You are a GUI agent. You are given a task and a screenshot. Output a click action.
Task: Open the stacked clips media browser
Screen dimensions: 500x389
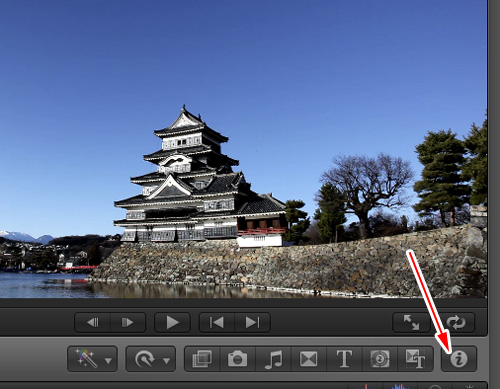coord(202,359)
